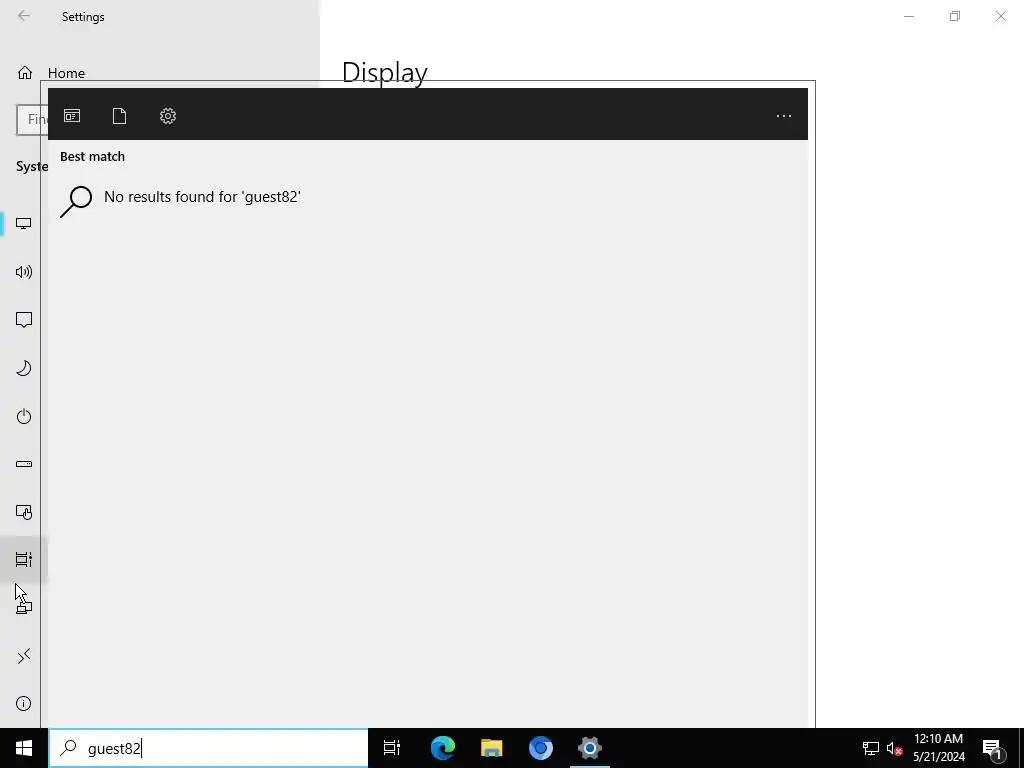
Task: Click the Display page title in Settings
Action: pyautogui.click(x=385, y=72)
